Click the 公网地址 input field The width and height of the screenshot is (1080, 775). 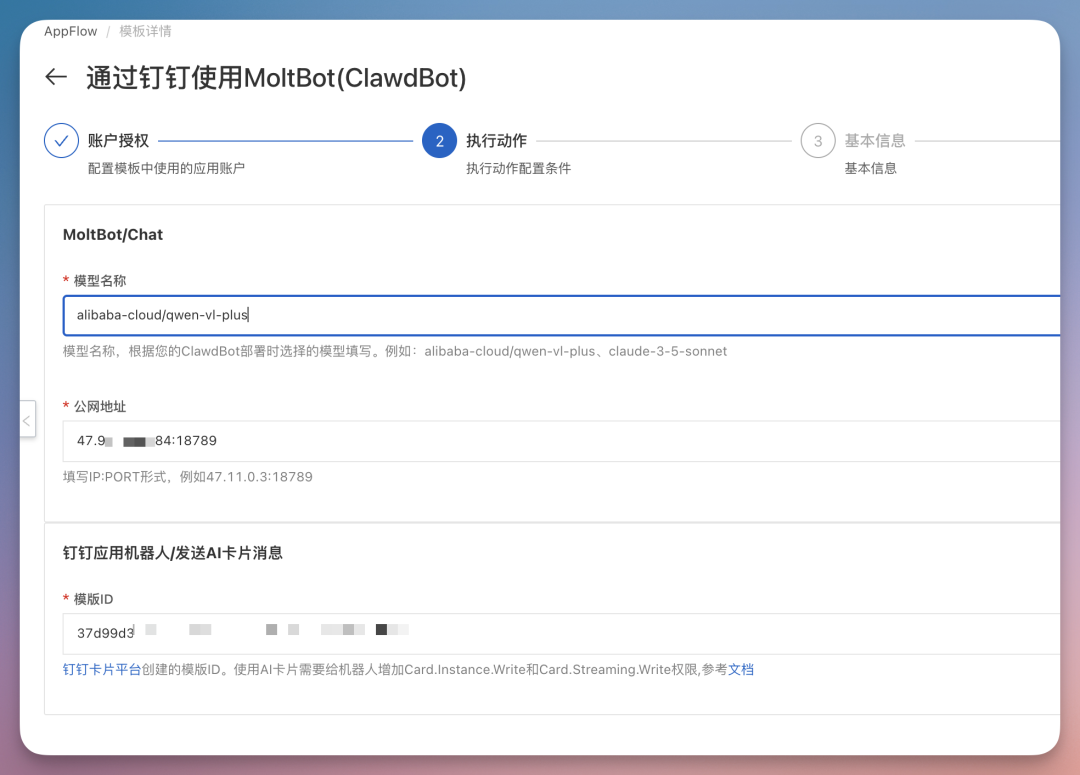[400, 440]
